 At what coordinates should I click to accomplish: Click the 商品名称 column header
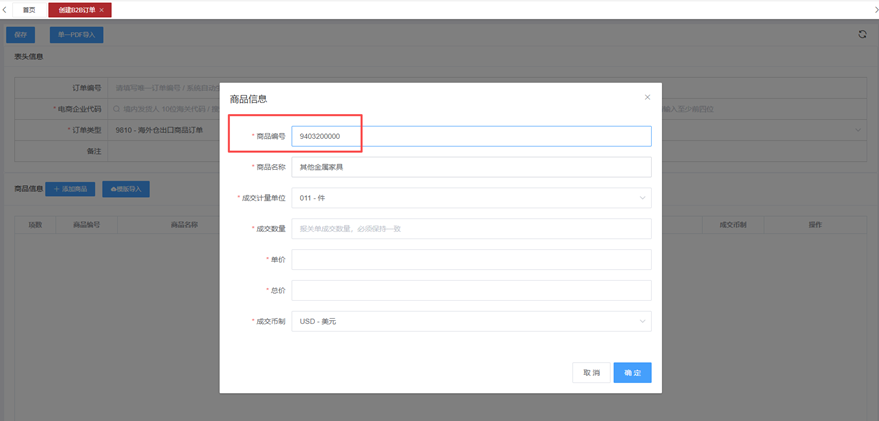184,225
